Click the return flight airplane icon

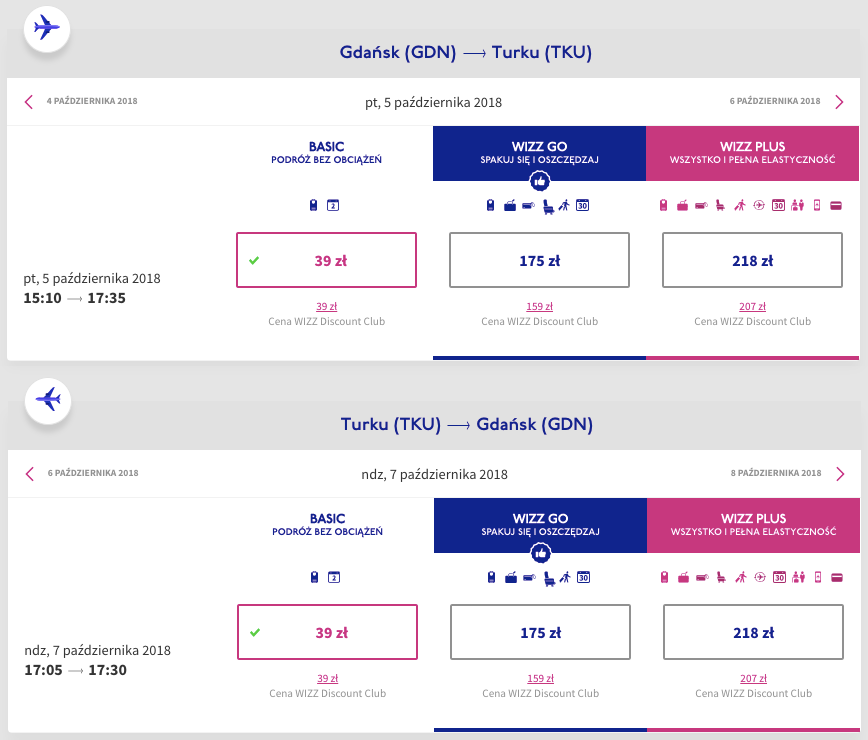[48, 399]
